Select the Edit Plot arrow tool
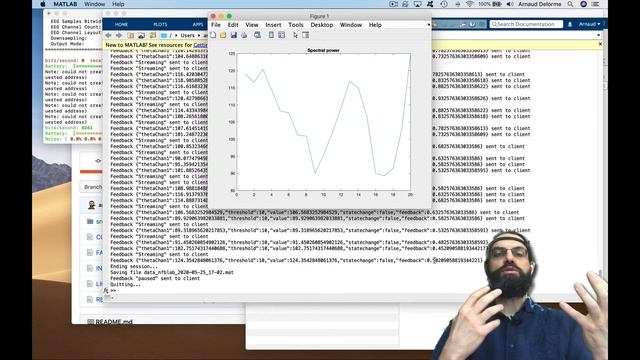Screen dimensions: 640x360 296,36
